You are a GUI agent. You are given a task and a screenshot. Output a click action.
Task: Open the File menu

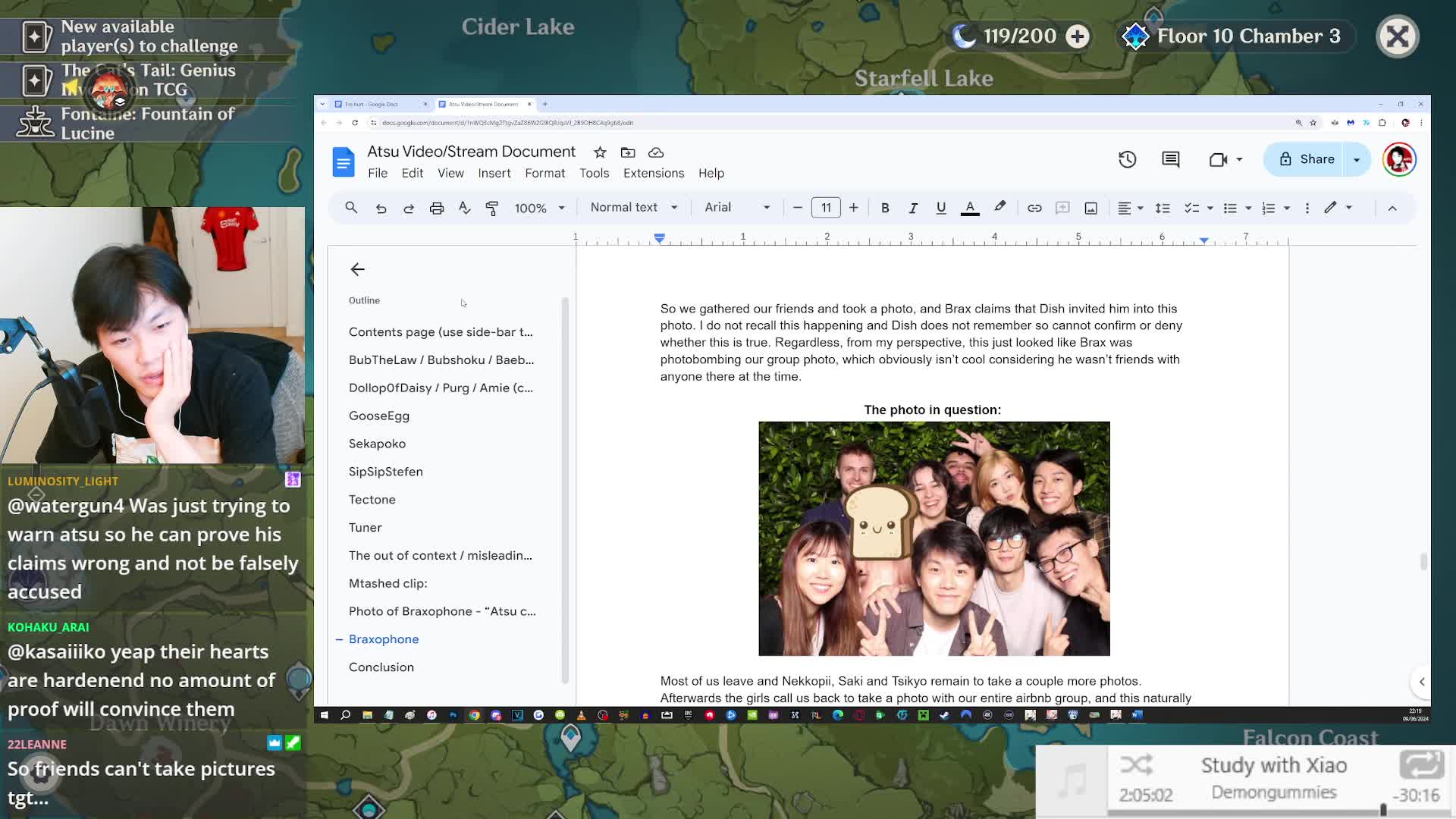378,173
